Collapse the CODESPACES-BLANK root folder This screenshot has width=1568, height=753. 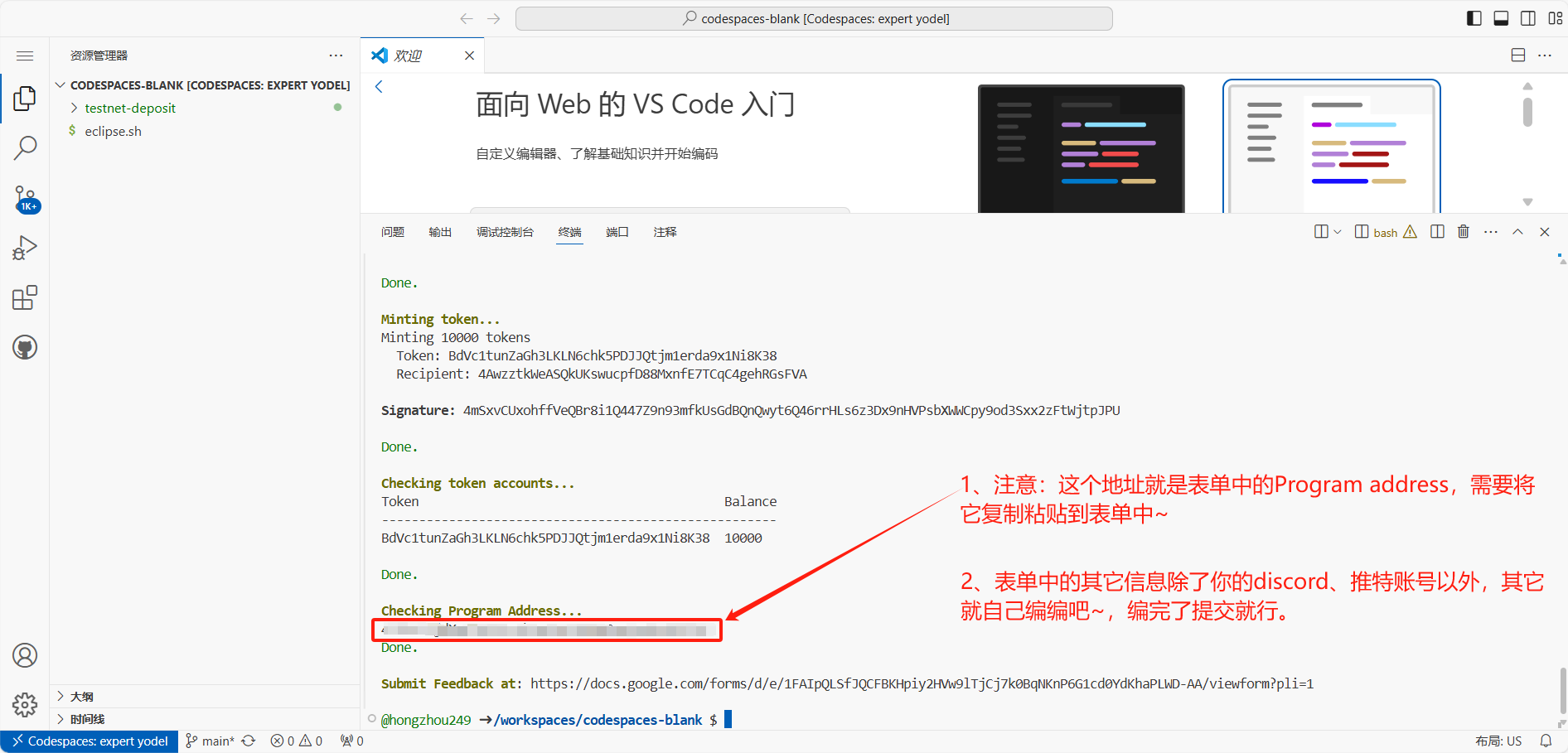tap(204, 85)
